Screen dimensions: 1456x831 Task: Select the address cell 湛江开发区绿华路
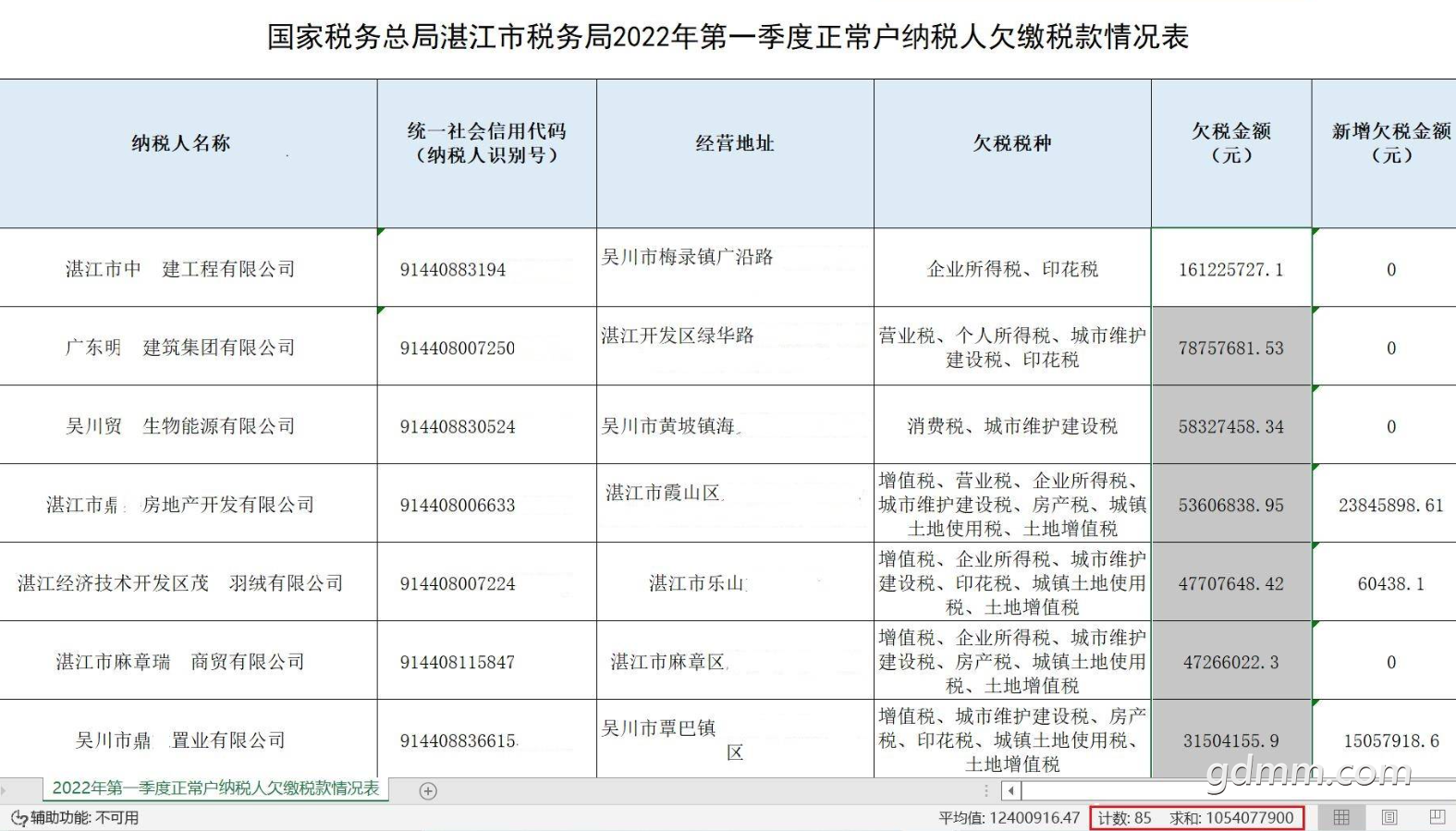(x=735, y=347)
